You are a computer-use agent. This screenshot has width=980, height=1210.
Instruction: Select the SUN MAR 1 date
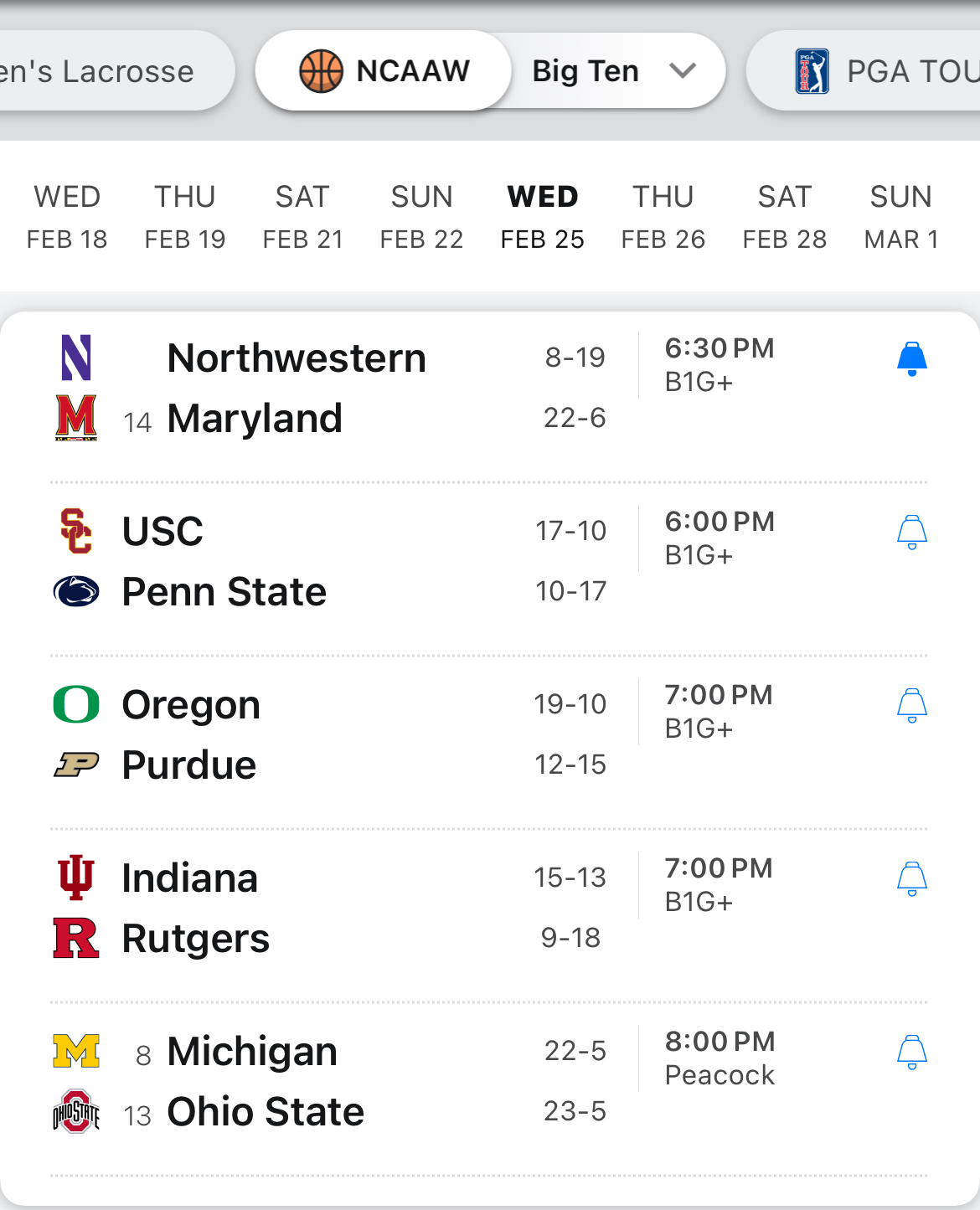pos(900,217)
